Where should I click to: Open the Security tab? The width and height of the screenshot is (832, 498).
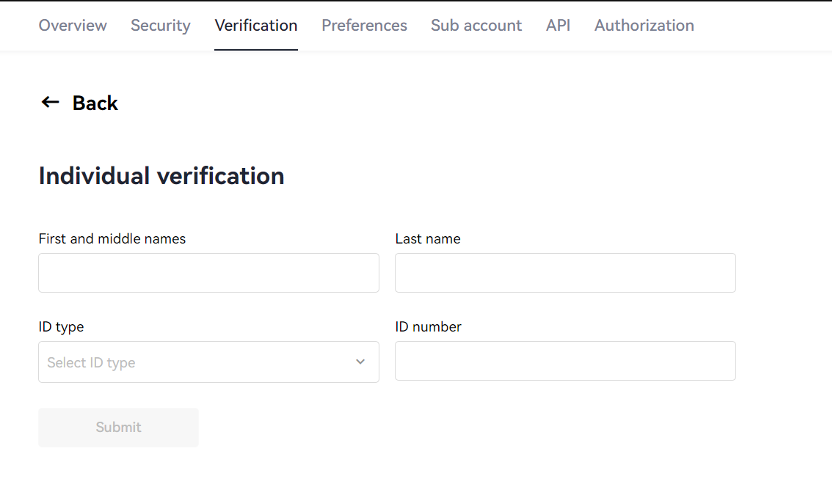pyautogui.click(x=160, y=25)
